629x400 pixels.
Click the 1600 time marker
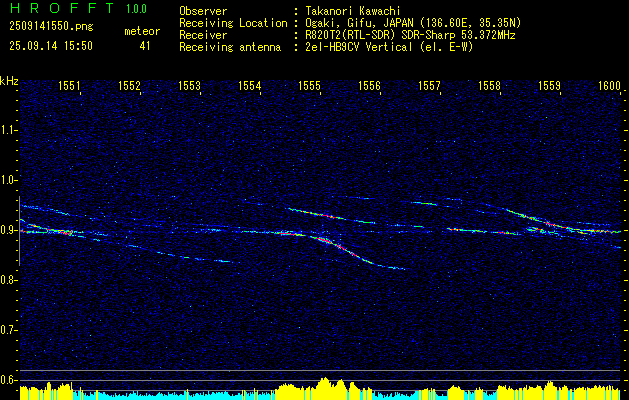609,85
